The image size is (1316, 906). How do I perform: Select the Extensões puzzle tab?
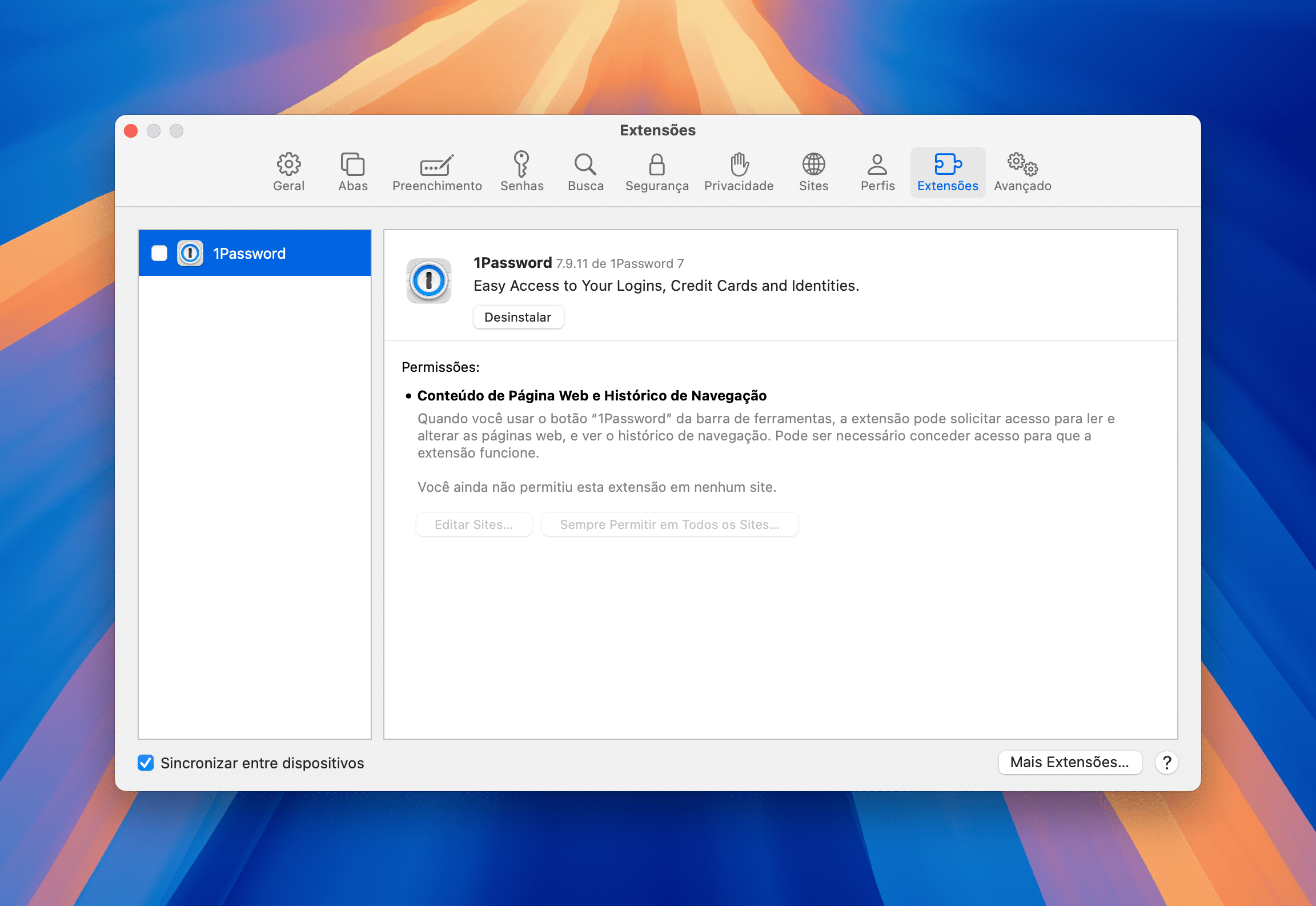(x=948, y=172)
